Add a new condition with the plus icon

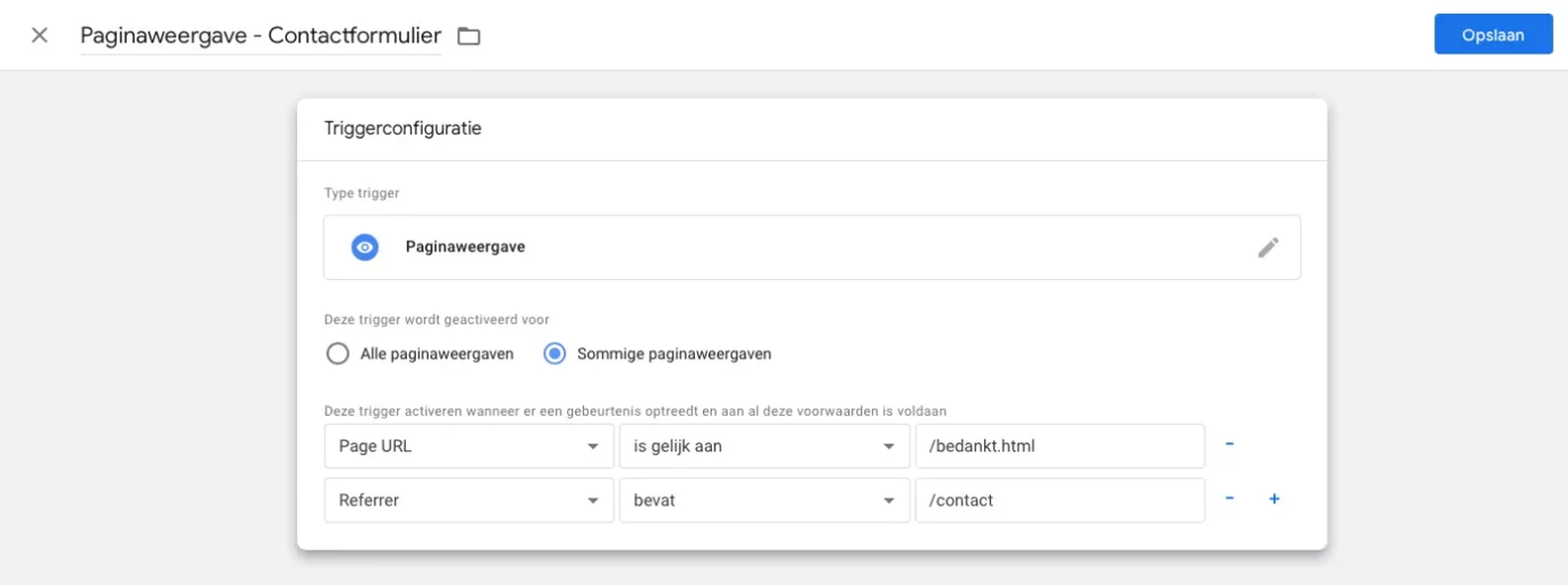[x=1274, y=499]
